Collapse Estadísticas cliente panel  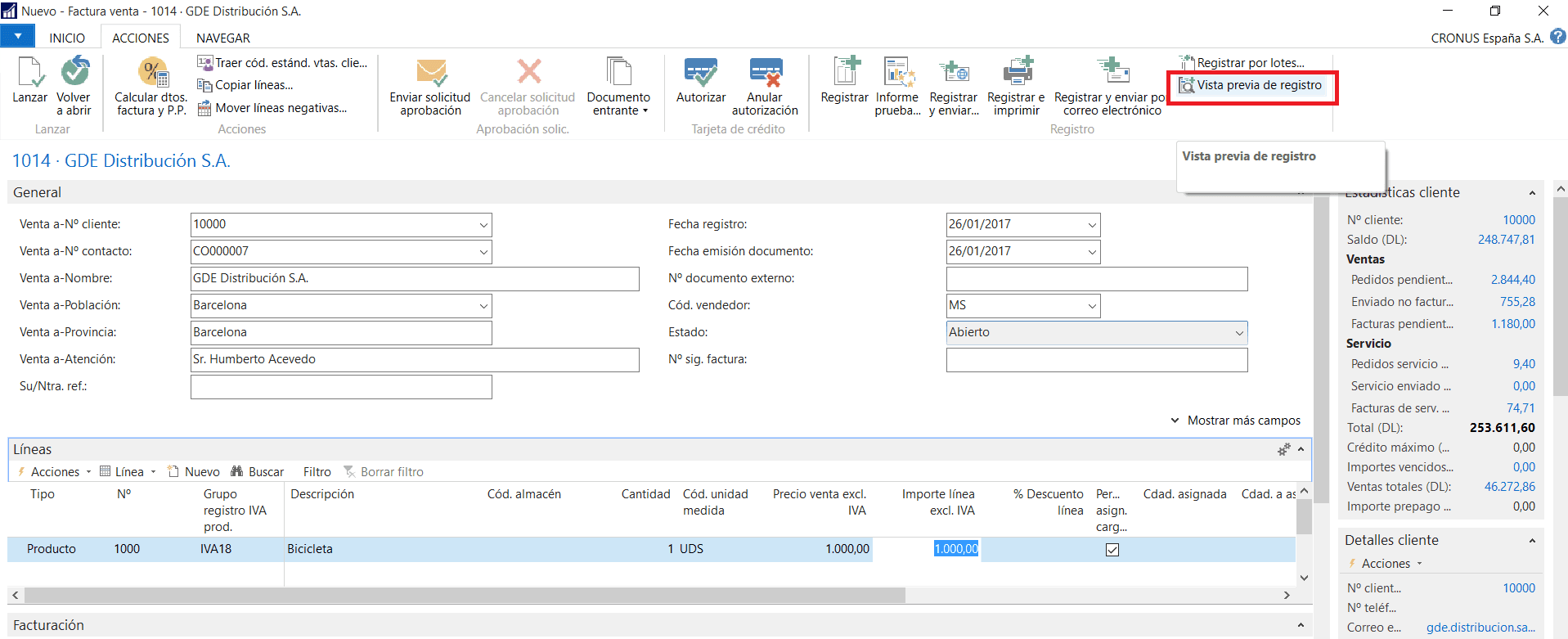point(1532,193)
